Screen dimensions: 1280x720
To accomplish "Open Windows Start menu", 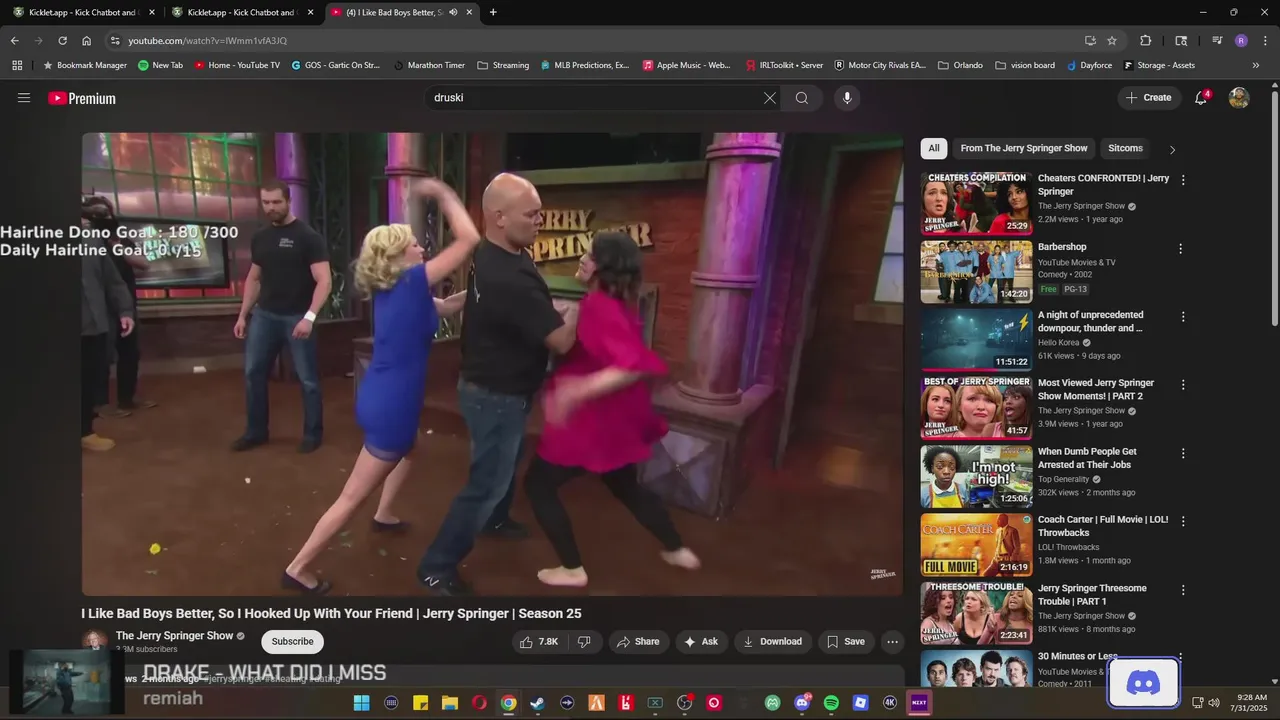I will pos(361,703).
